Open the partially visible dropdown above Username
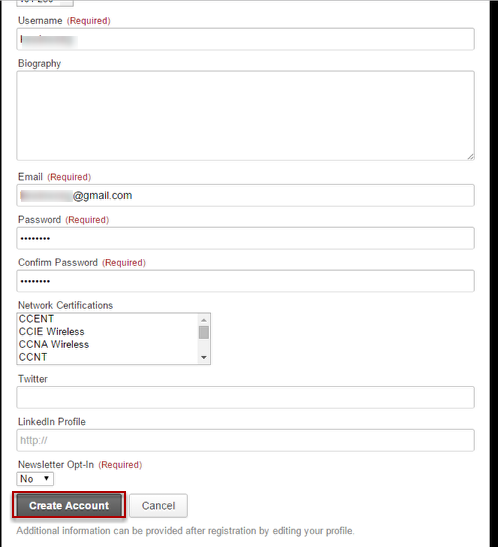This screenshot has width=498, height=547. 45,2
